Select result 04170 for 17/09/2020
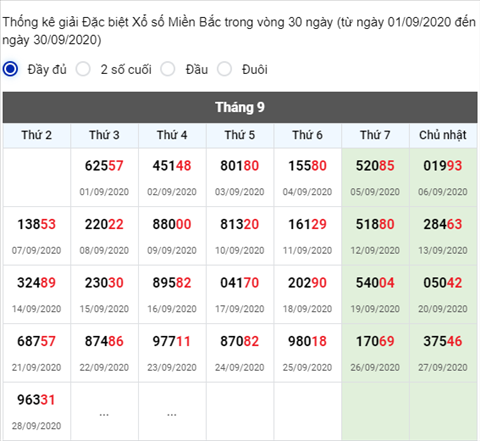The image size is (480, 441). tap(239, 283)
